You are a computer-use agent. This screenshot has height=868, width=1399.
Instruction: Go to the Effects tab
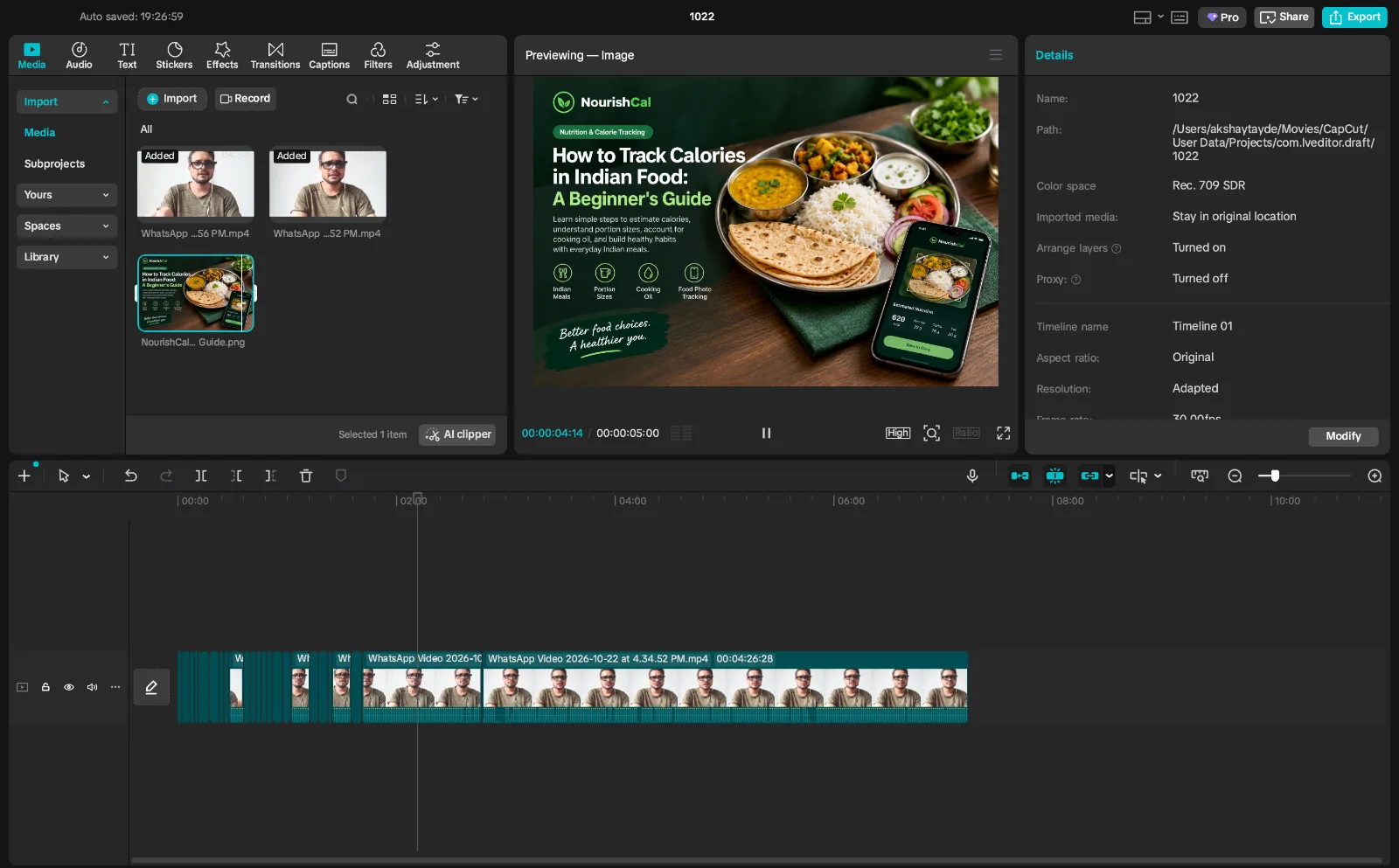tap(222, 56)
